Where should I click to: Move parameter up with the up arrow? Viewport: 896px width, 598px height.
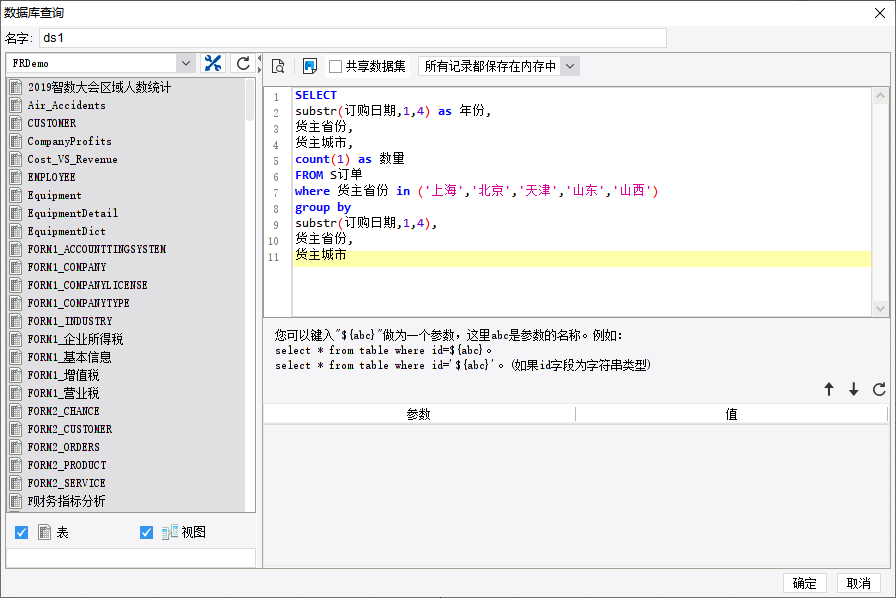[829, 390]
